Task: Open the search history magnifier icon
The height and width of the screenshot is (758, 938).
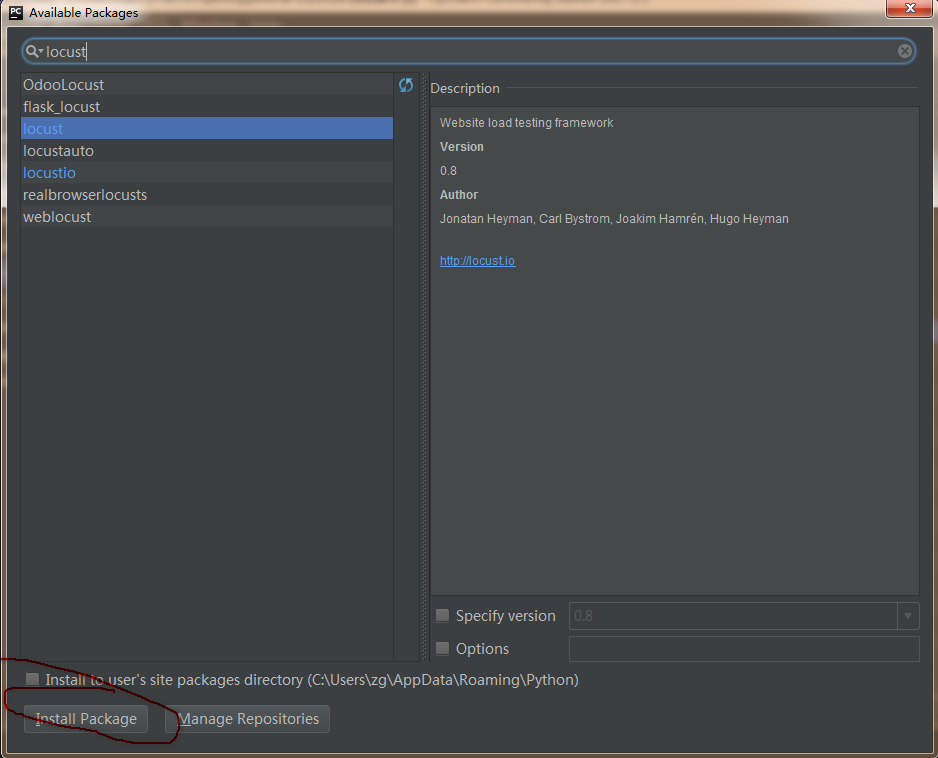Action: coord(34,51)
